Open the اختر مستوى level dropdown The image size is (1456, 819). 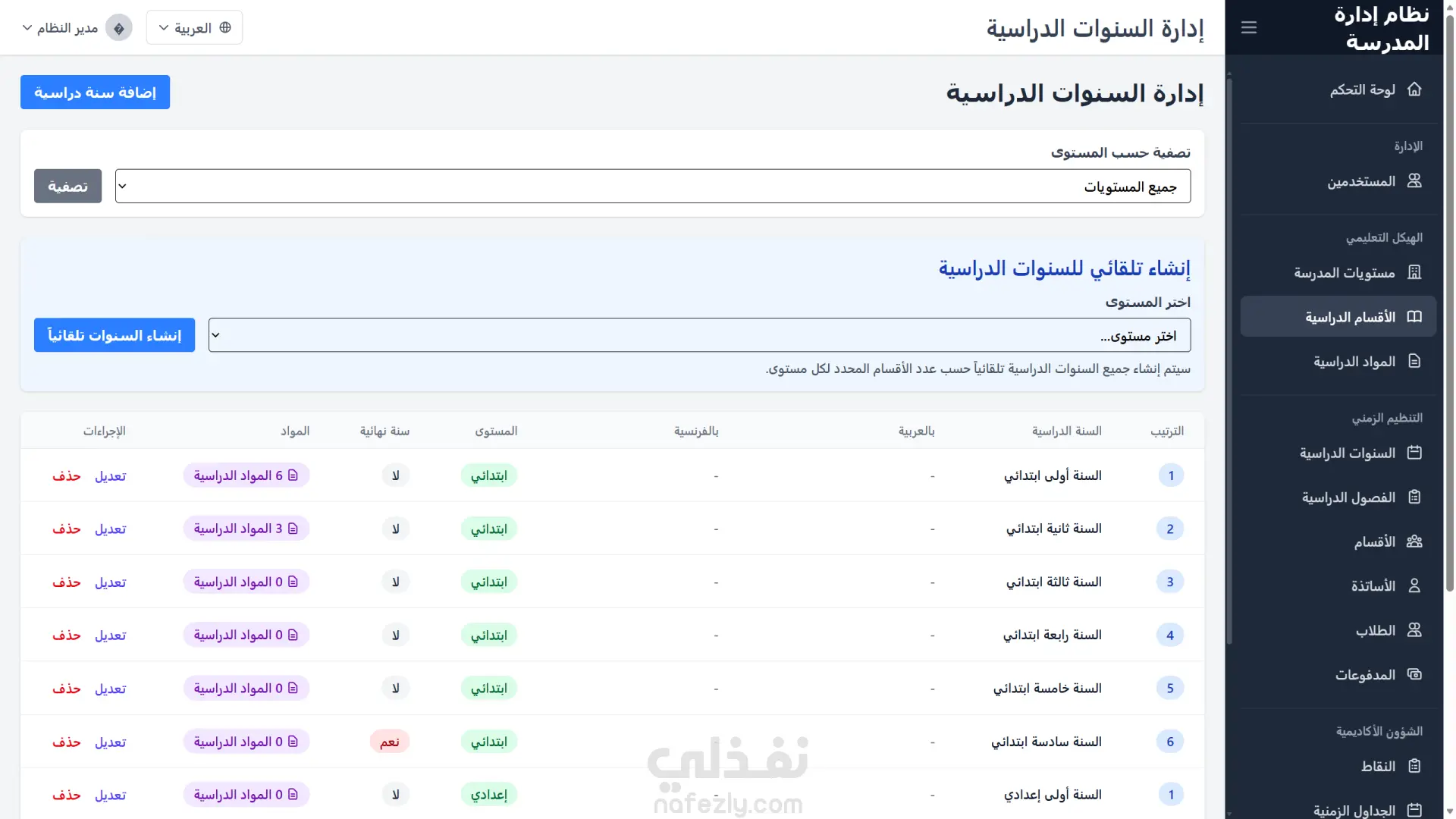pyautogui.click(x=698, y=335)
